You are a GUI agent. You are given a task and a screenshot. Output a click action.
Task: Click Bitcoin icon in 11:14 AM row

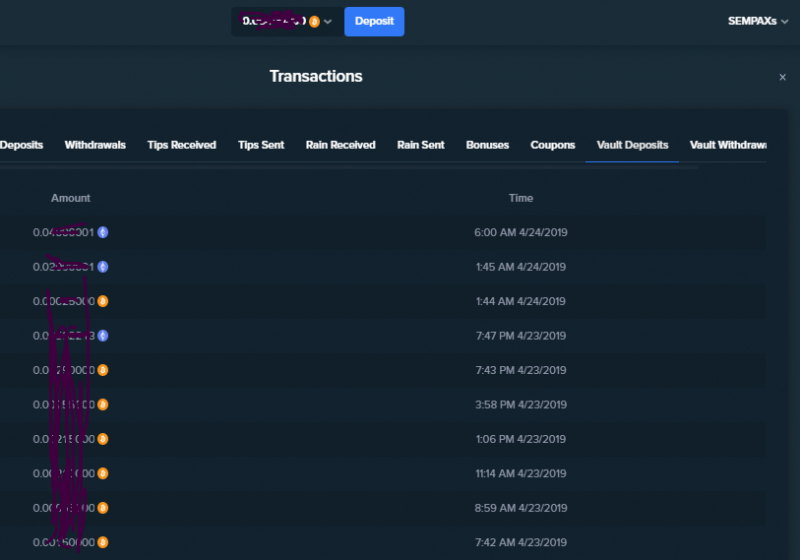tap(103, 473)
